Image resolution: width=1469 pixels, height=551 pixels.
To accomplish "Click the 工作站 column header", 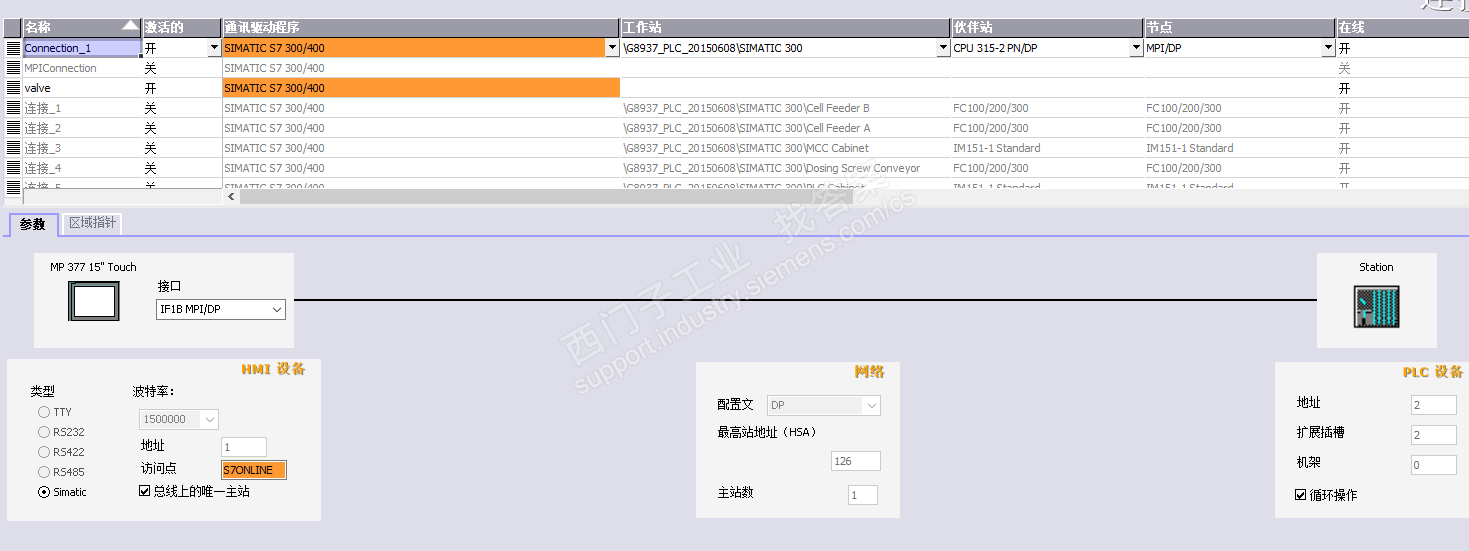I will tap(786, 27).
